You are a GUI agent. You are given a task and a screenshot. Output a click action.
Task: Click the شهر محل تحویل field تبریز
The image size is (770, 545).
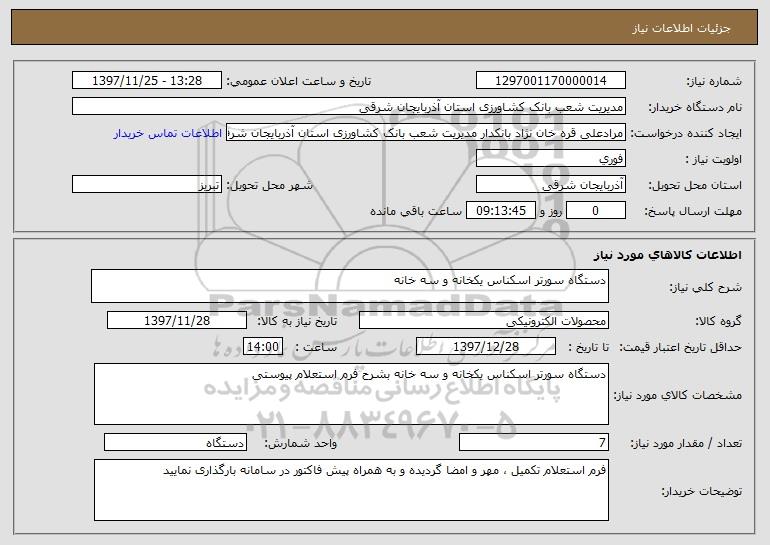[x=147, y=185]
